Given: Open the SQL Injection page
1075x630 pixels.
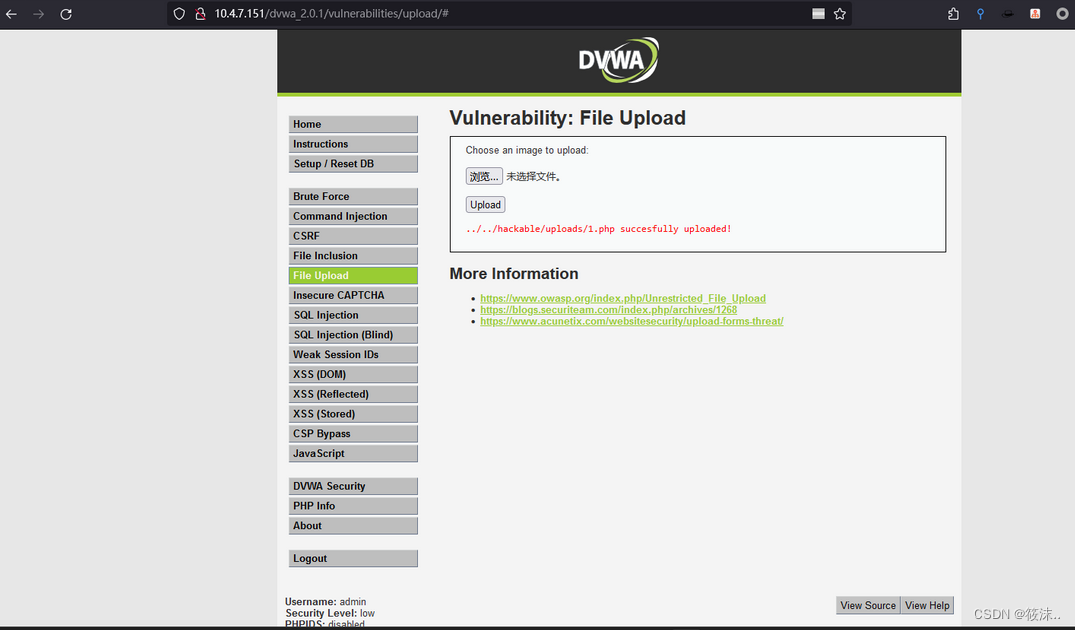Looking at the screenshot, I should (353, 315).
